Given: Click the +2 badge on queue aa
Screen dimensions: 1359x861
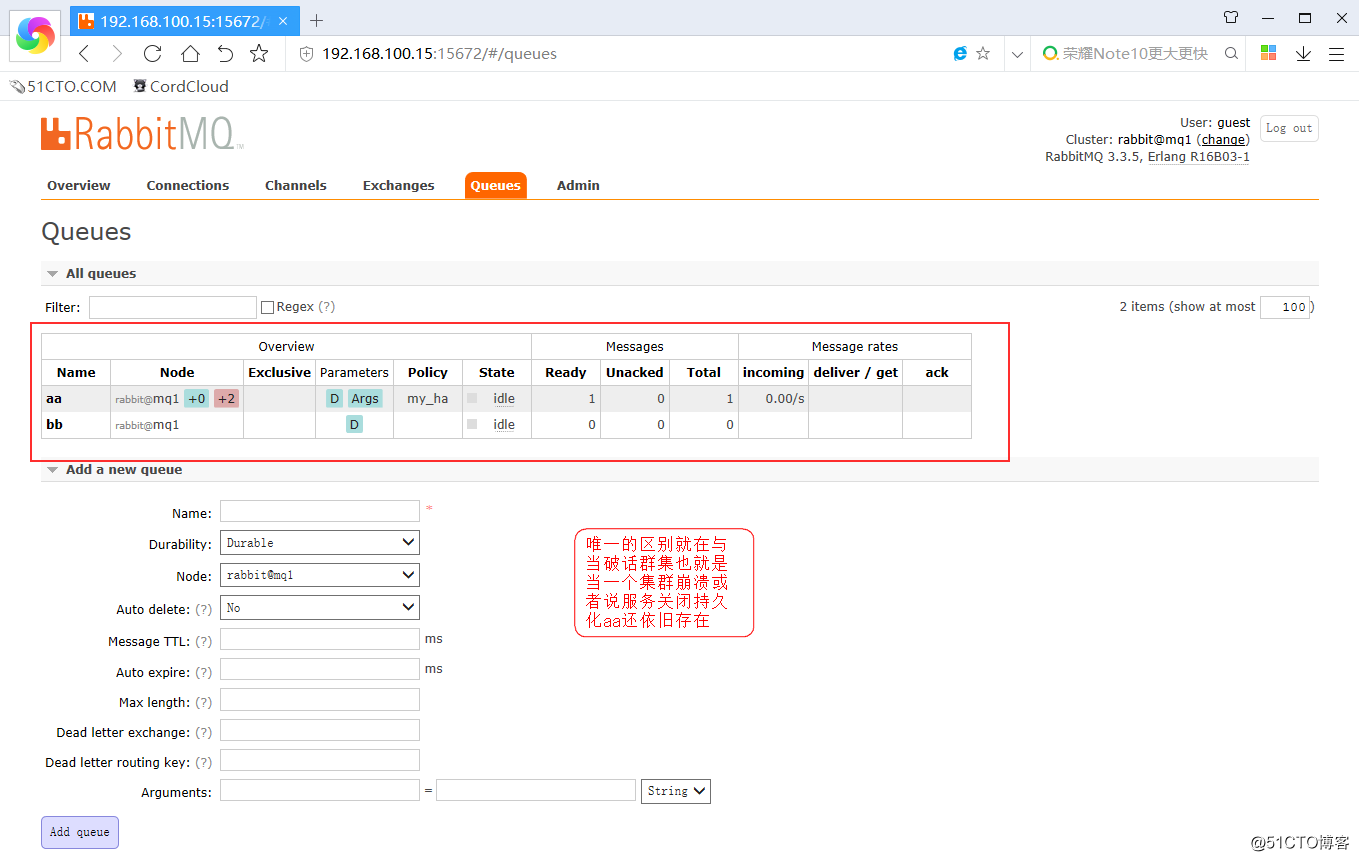Looking at the screenshot, I should click(226, 398).
